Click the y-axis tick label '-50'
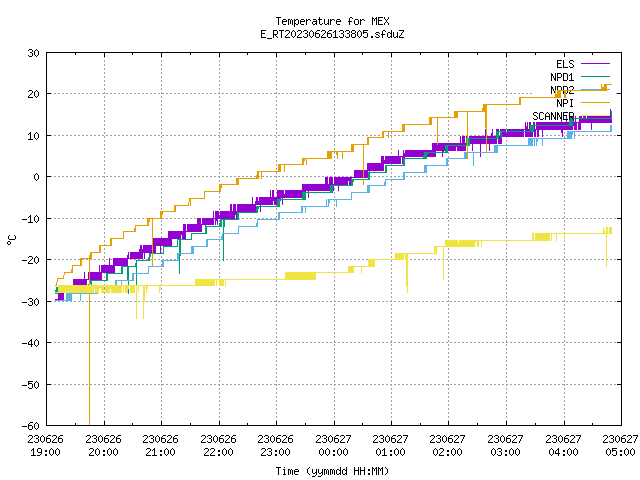Image resolution: width=640 pixels, height=480 pixels. pos(31,384)
